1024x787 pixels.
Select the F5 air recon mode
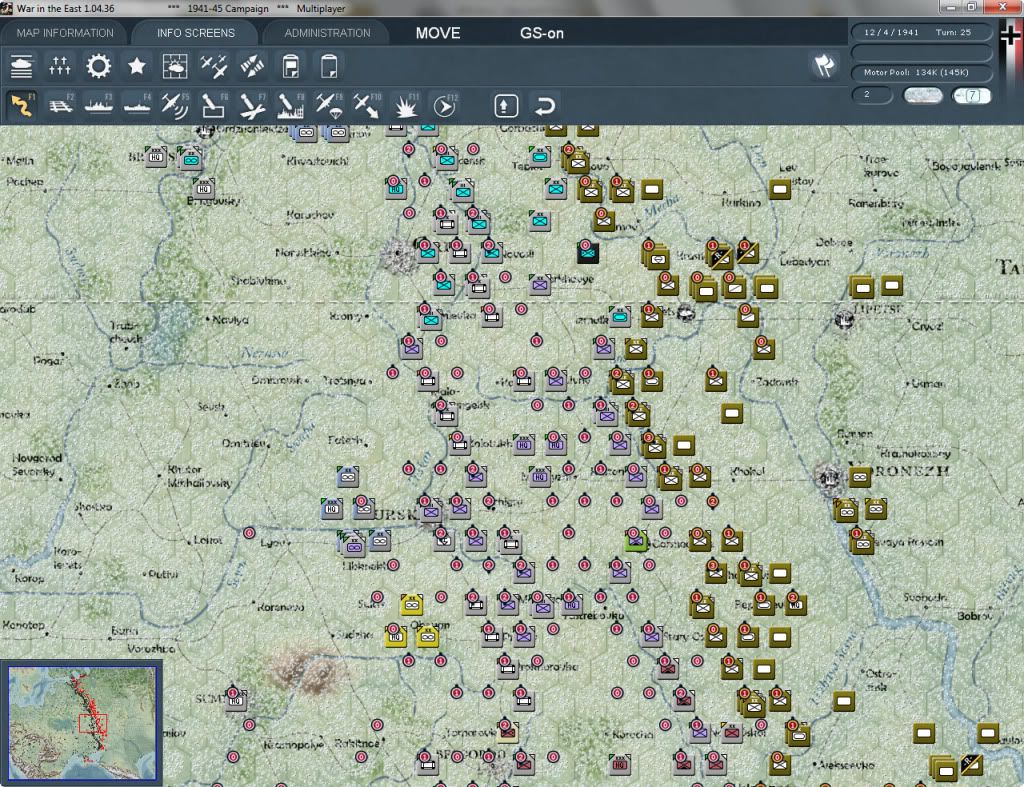[x=175, y=105]
